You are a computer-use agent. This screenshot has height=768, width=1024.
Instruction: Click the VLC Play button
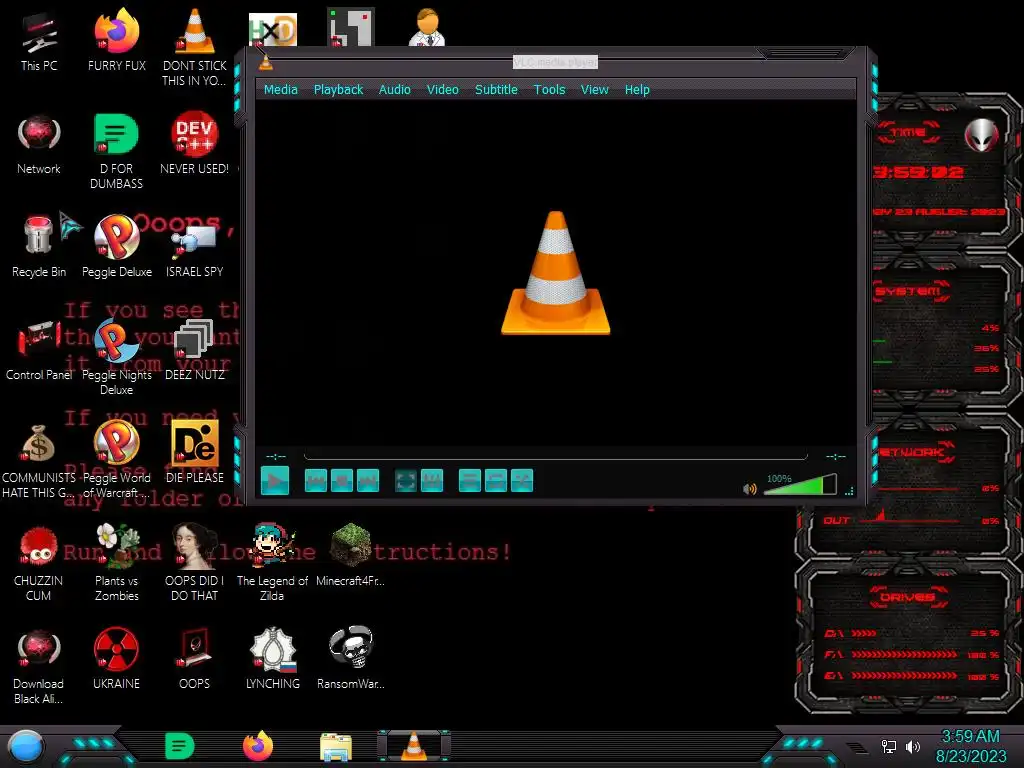coord(275,481)
